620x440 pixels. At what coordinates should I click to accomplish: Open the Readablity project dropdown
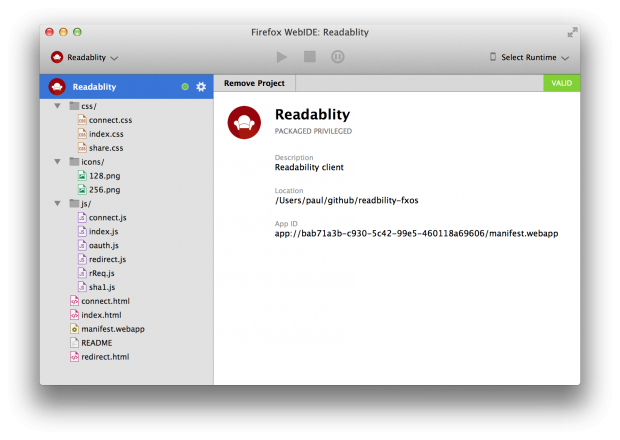(84, 57)
